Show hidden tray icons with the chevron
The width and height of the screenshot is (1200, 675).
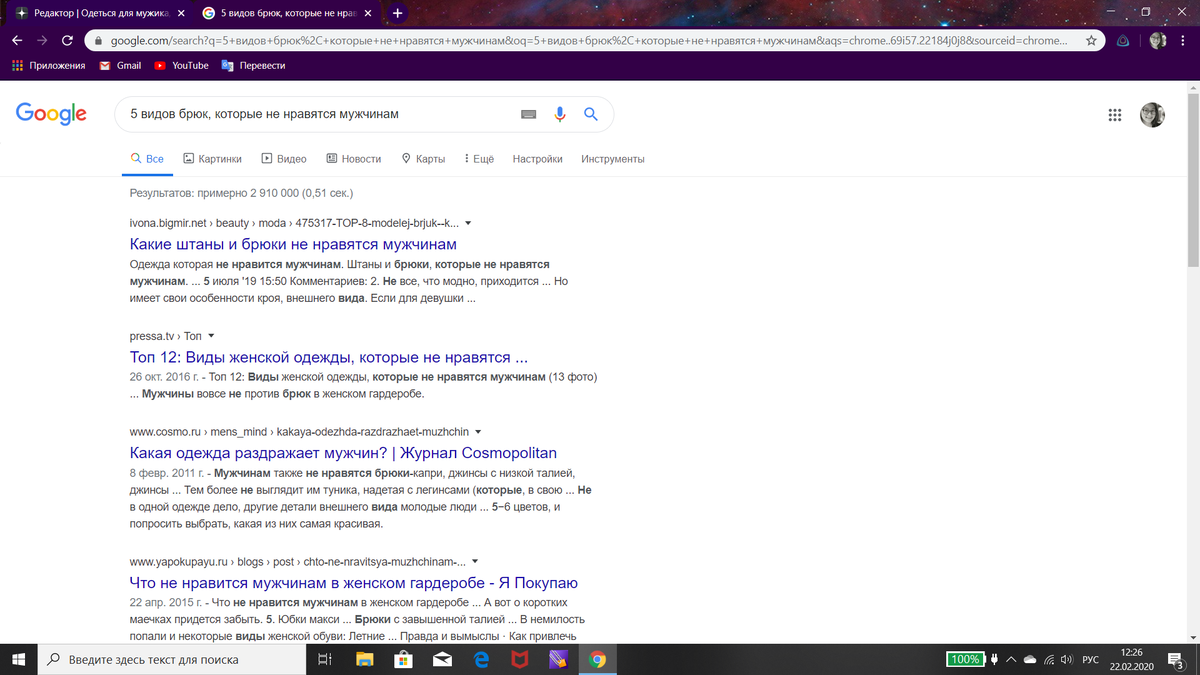click(x=1011, y=660)
